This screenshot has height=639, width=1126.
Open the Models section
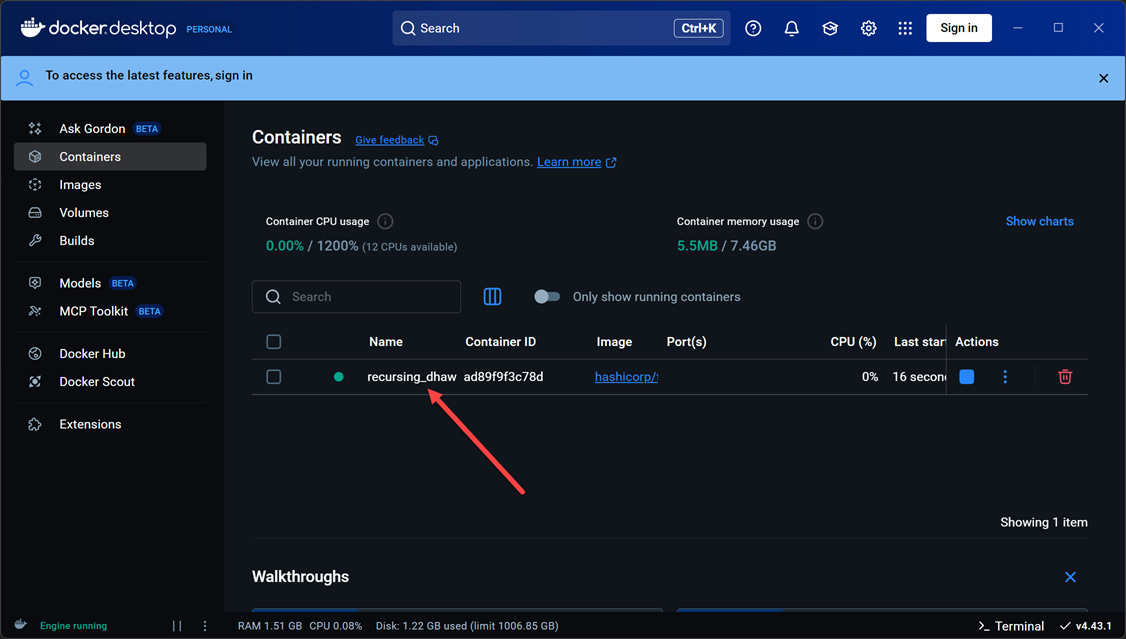tap(110, 283)
